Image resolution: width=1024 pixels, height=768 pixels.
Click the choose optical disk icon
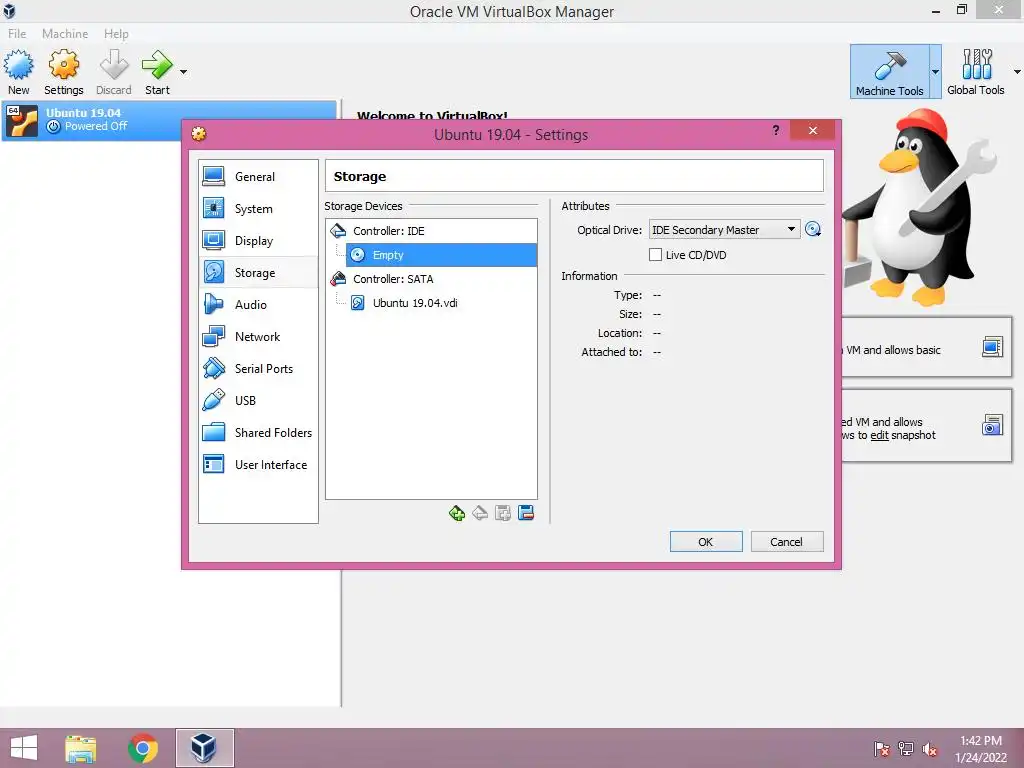pos(813,229)
